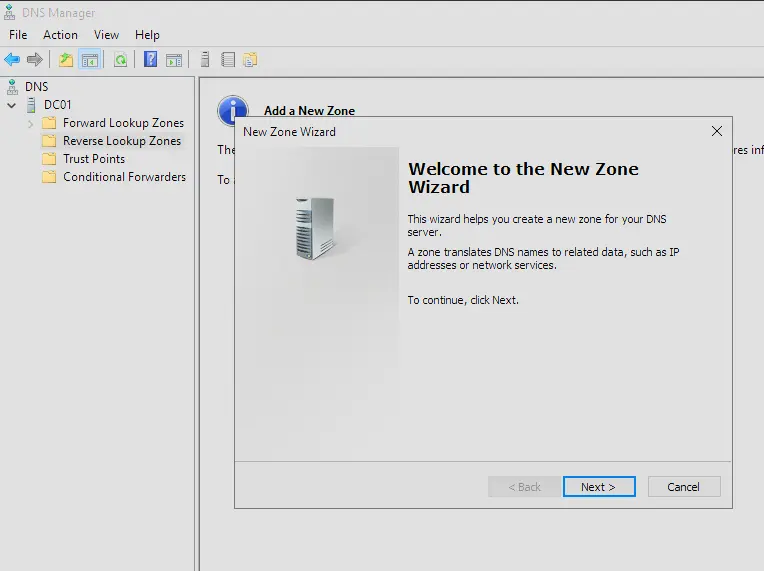764x571 pixels.
Task: Click the Reverse Lookup Zones folder icon
Action: [x=49, y=141]
